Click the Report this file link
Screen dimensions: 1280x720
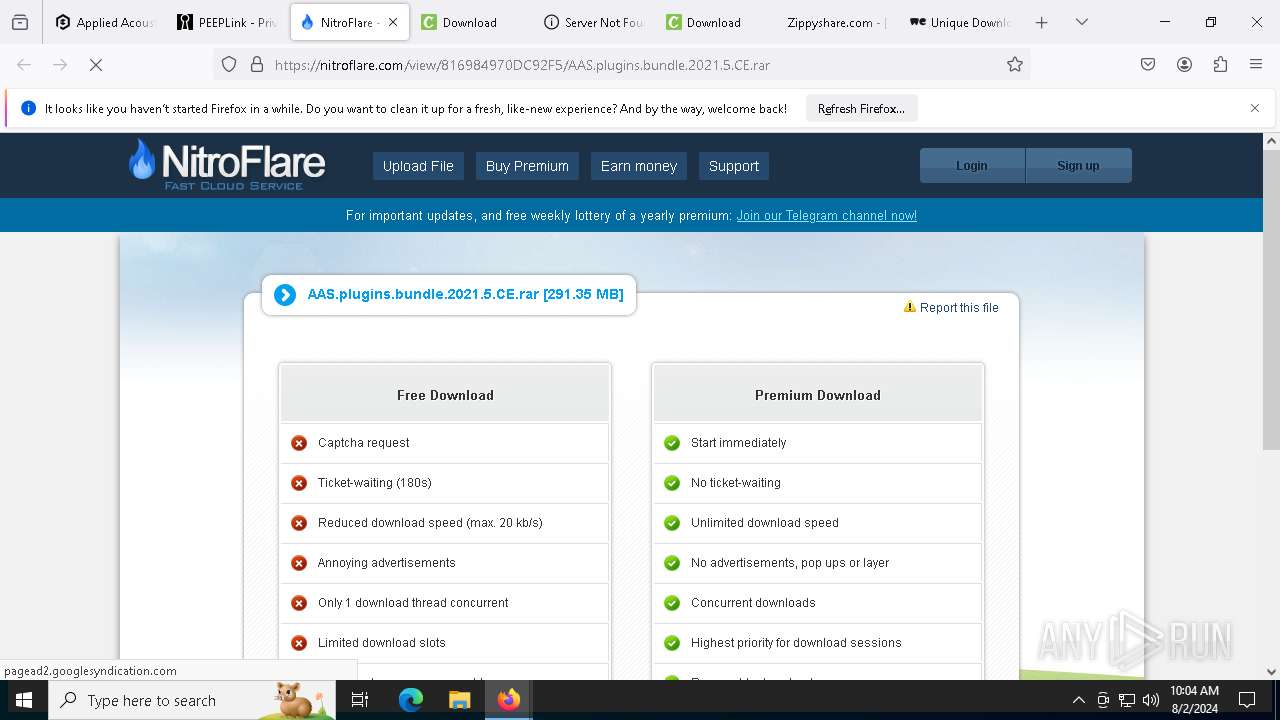(x=951, y=307)
